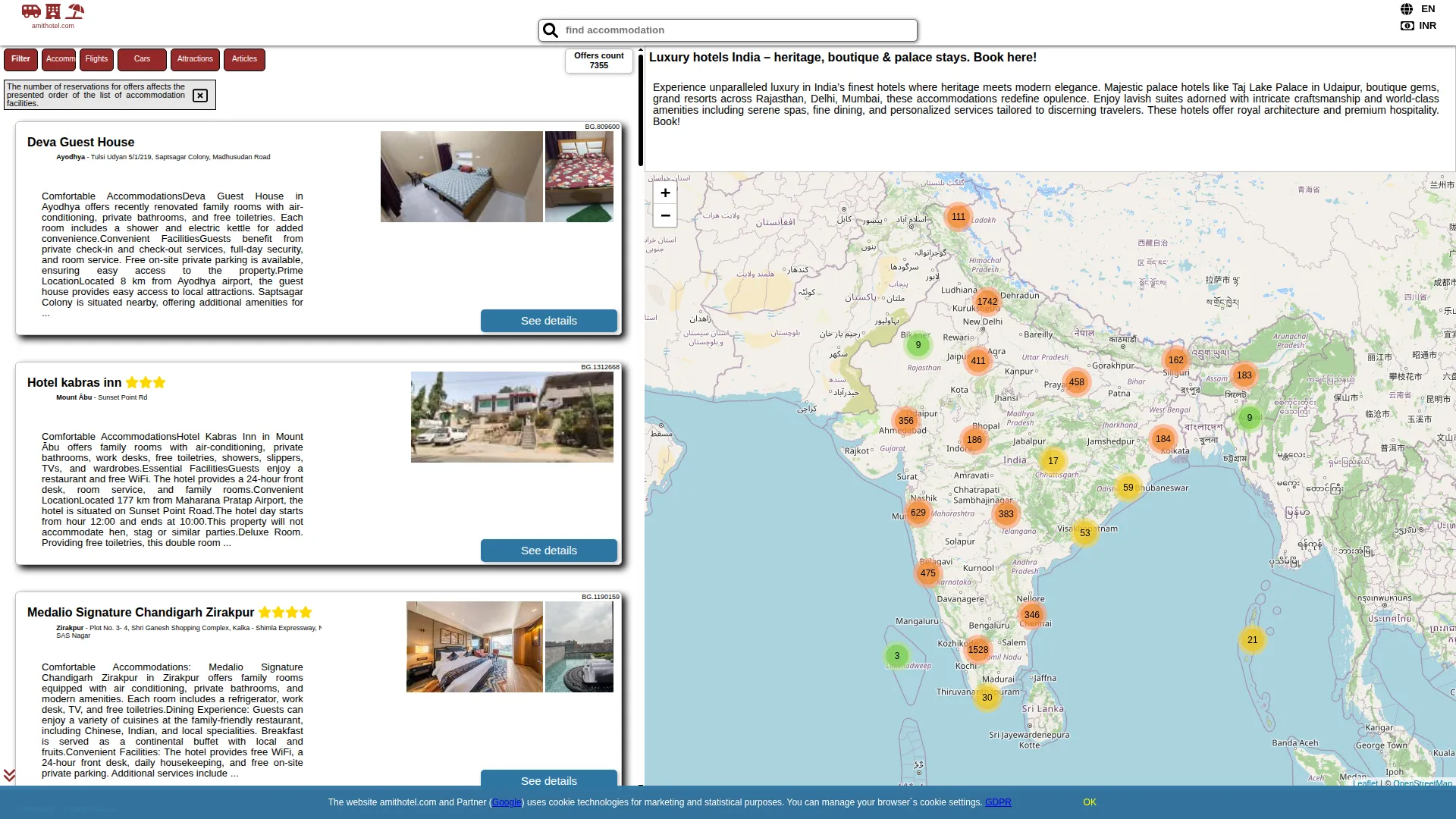Open the GDPR link

[998, 802]
